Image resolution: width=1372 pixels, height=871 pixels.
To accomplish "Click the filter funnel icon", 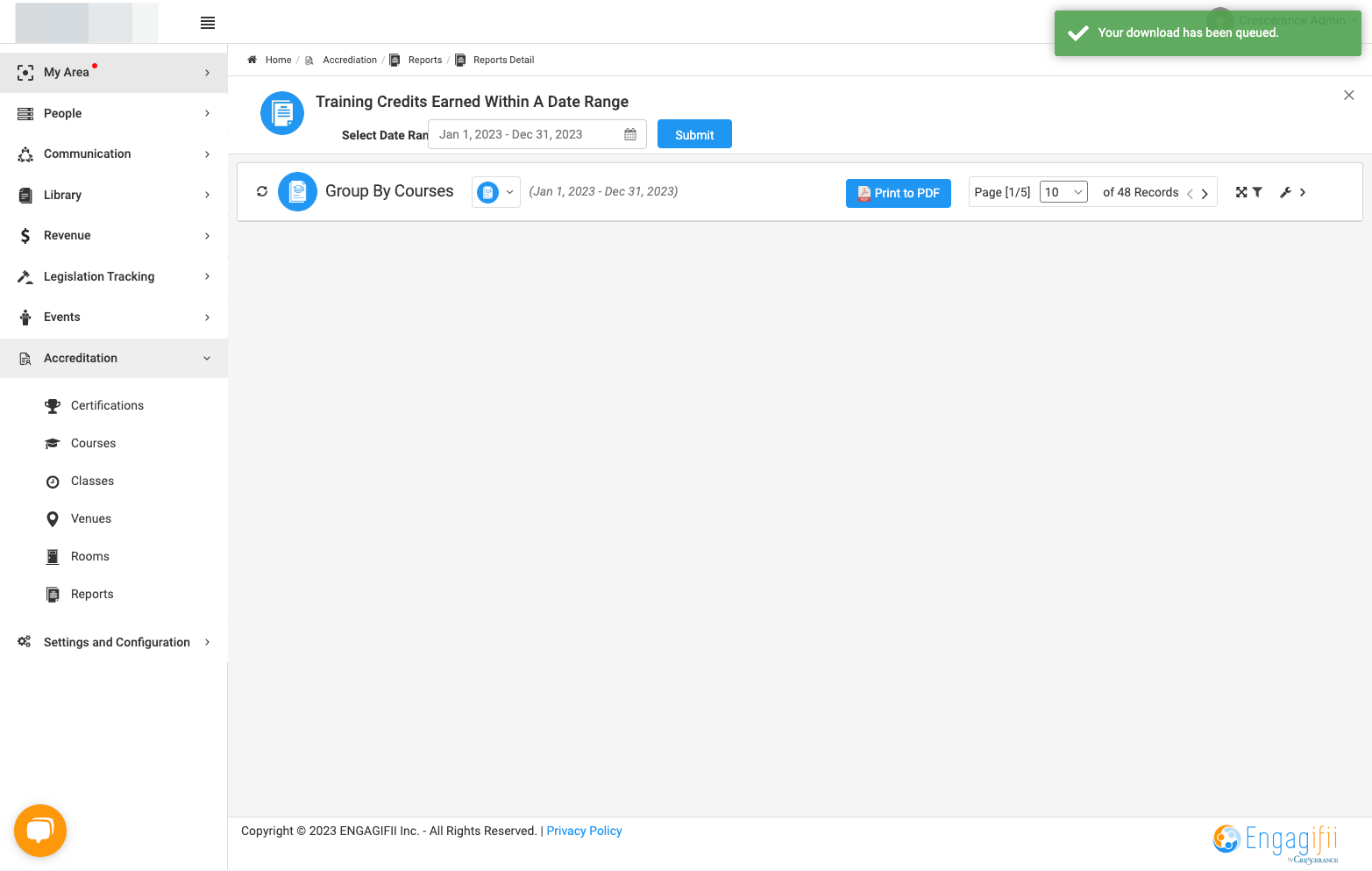I will click(1257, 192).
